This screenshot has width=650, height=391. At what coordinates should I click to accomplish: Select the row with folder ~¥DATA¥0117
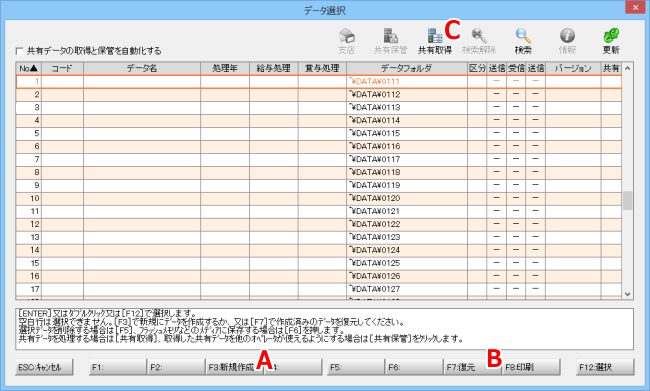click(319, 159)
